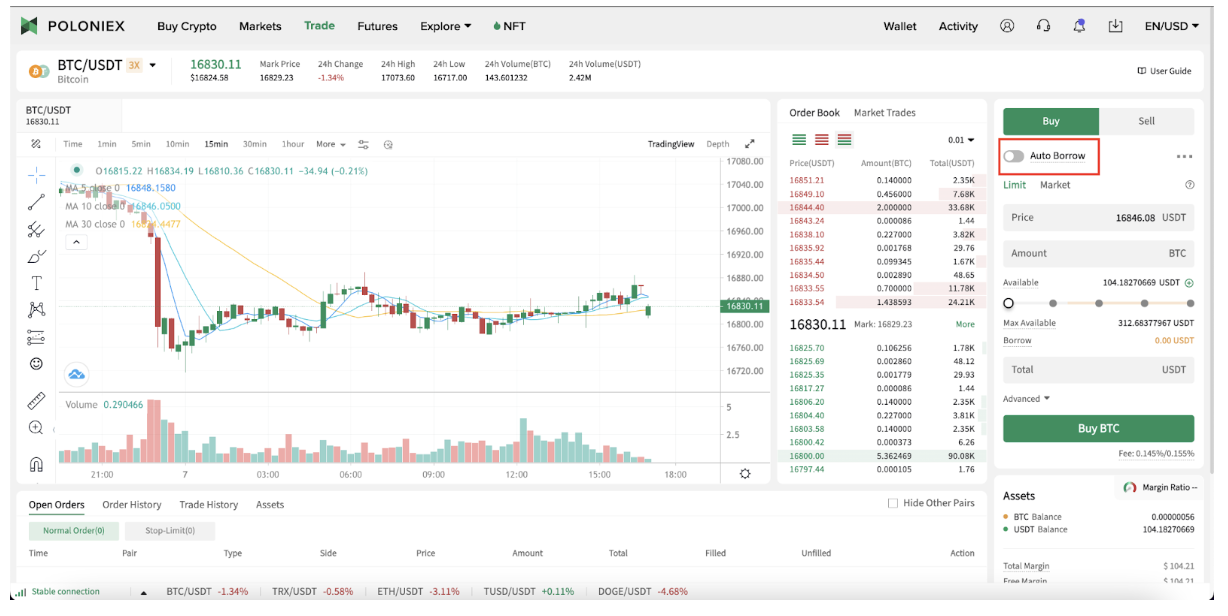Select the trend line drawing tool
This screenshot has width=1228, height=616.
pos(36,202)
